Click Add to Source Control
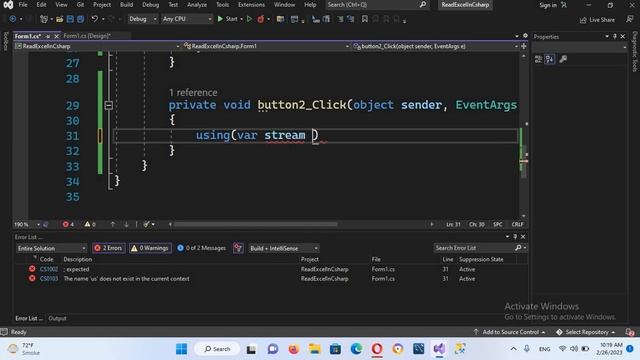Viewport: 640px width, 360px height. click(509, 332)
